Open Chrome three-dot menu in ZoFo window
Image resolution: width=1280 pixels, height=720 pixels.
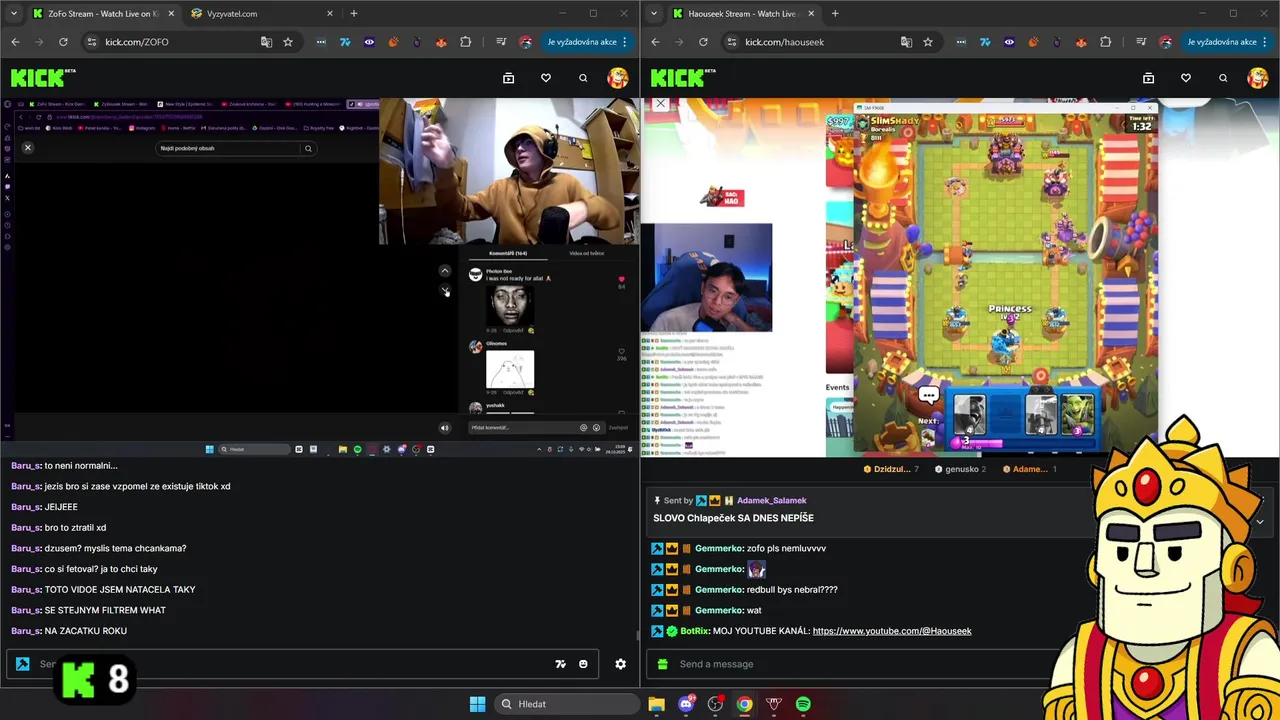(625, 42)
